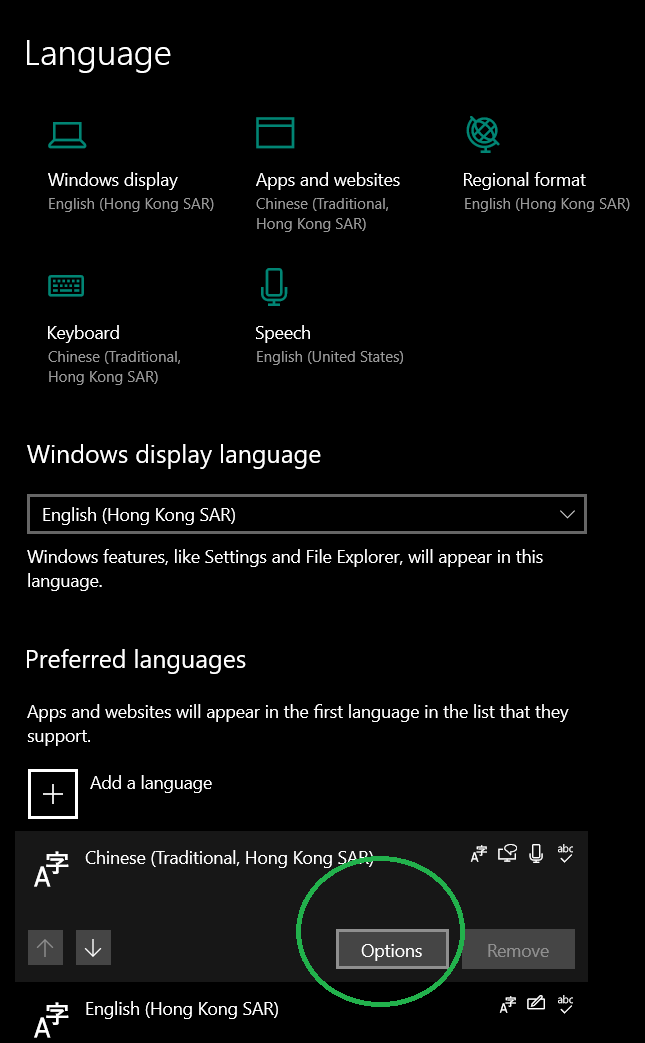Click the Speech microphone icon
645x1043 pixels.
tap(273, 287)
